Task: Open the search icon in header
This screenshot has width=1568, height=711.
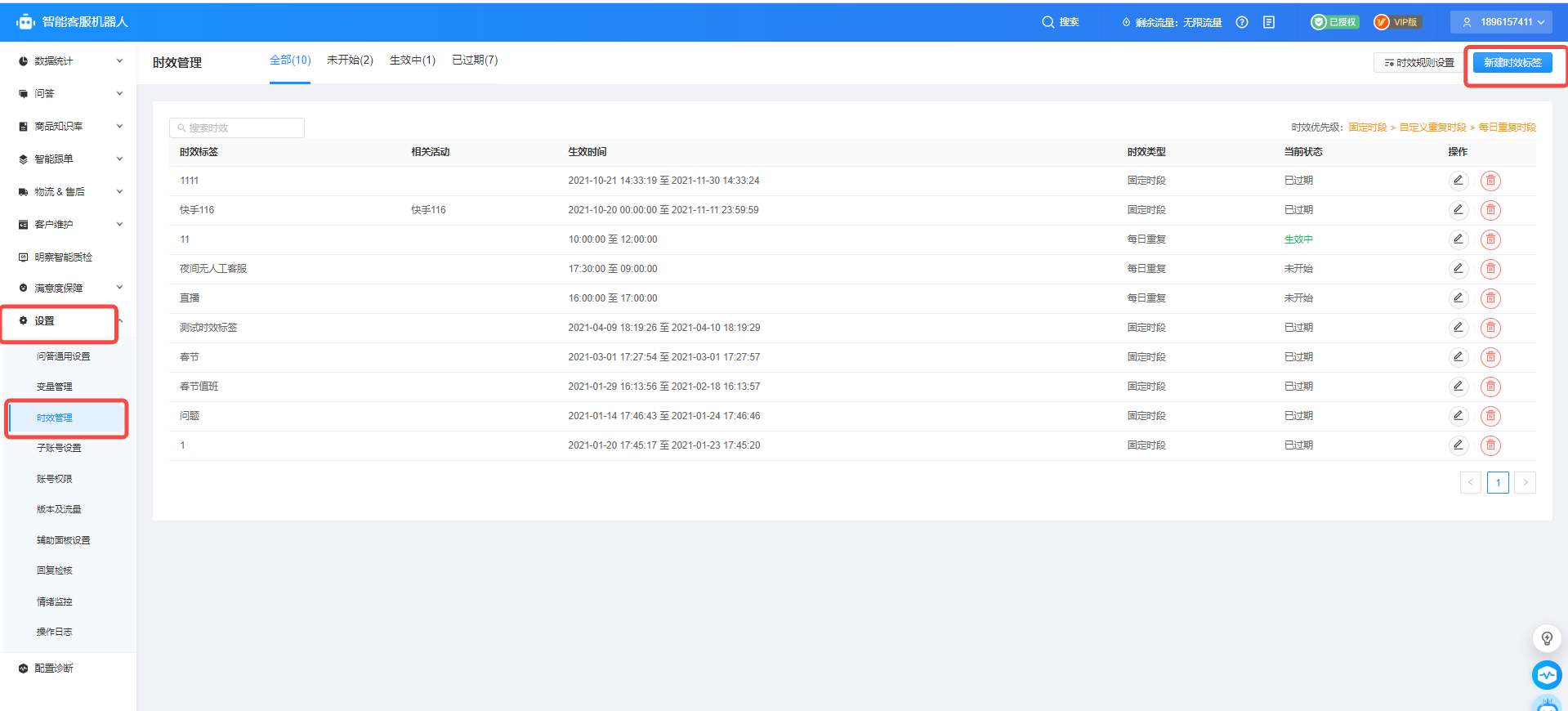Action: coord(1048,22)
